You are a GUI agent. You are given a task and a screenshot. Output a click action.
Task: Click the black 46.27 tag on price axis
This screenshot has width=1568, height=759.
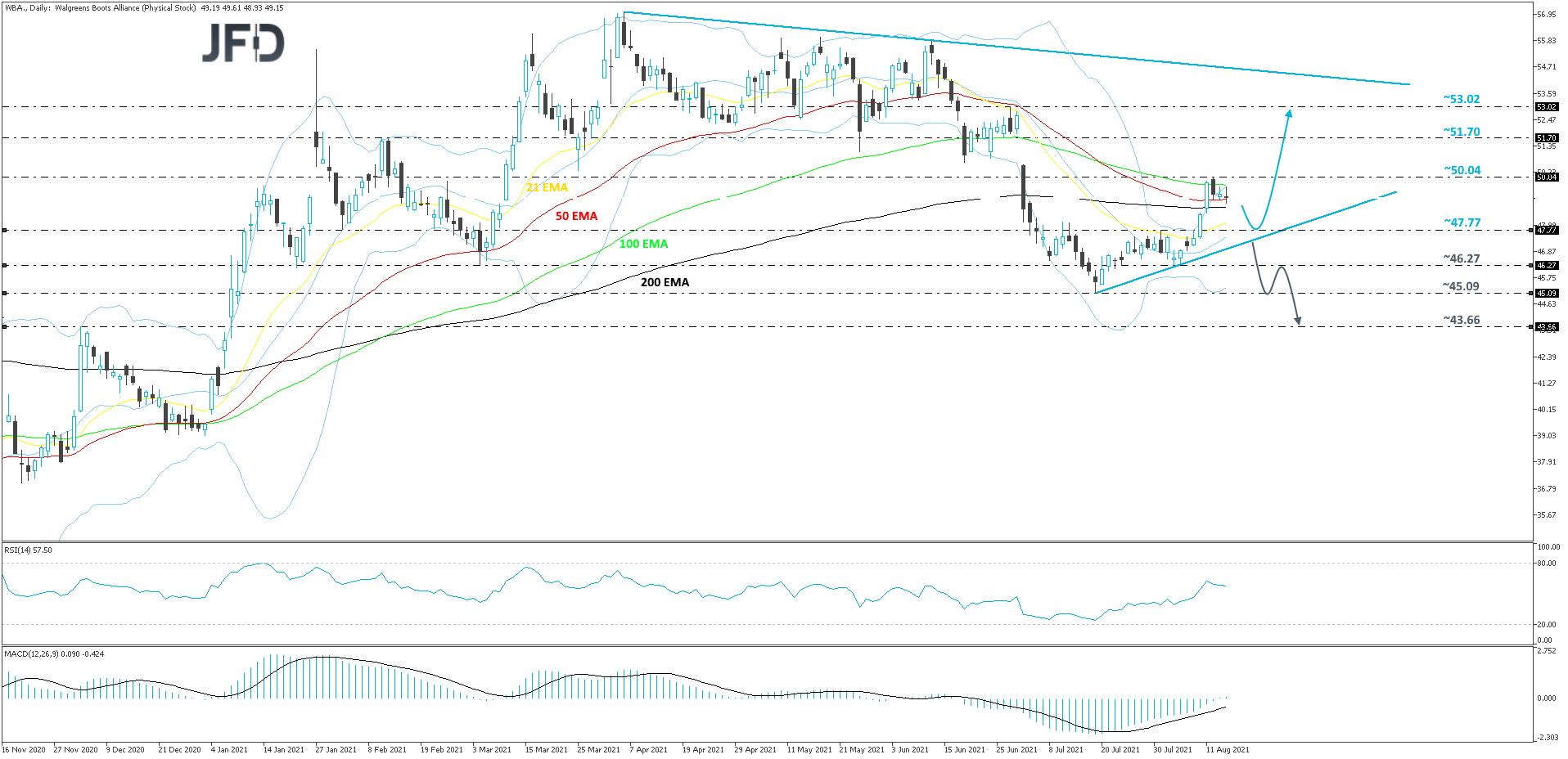(x=1547, y=266)
